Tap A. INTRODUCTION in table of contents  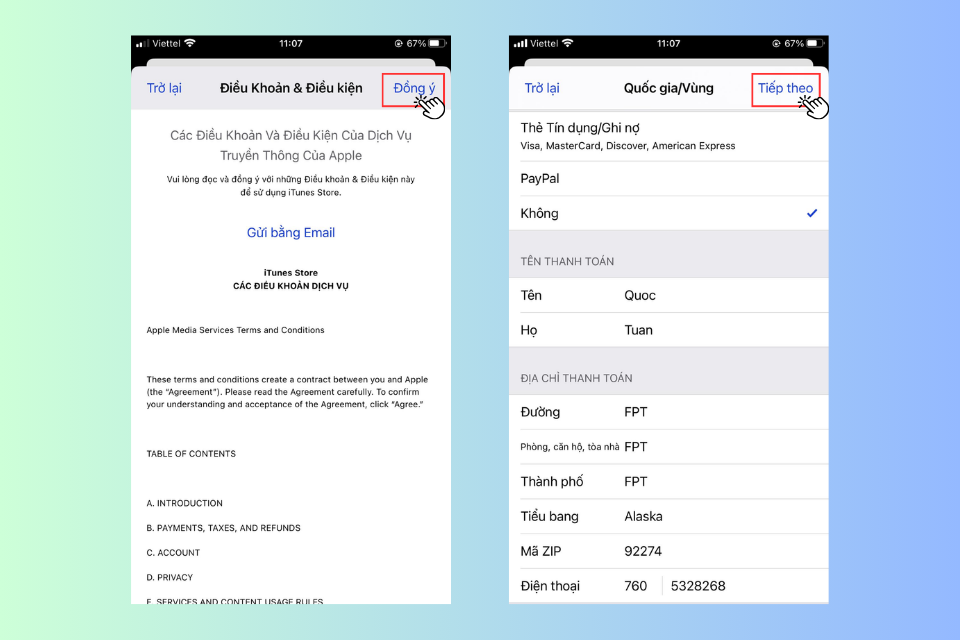click(184, 503)
